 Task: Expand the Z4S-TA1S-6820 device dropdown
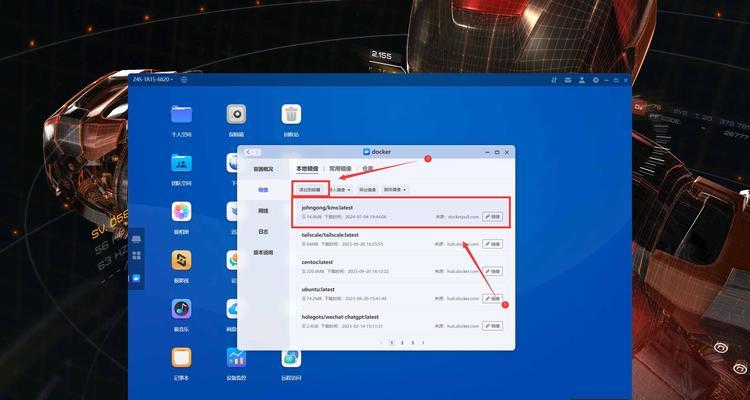153,79
